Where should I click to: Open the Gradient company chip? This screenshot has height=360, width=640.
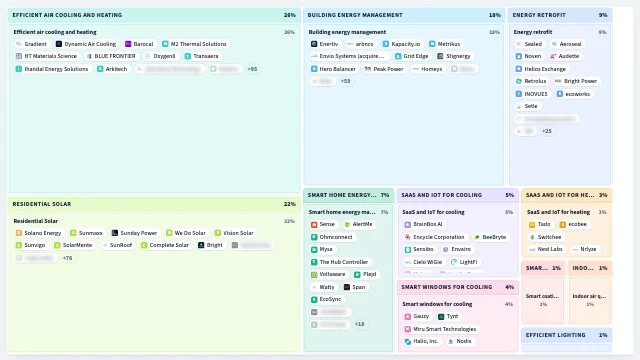pos(31,44)
